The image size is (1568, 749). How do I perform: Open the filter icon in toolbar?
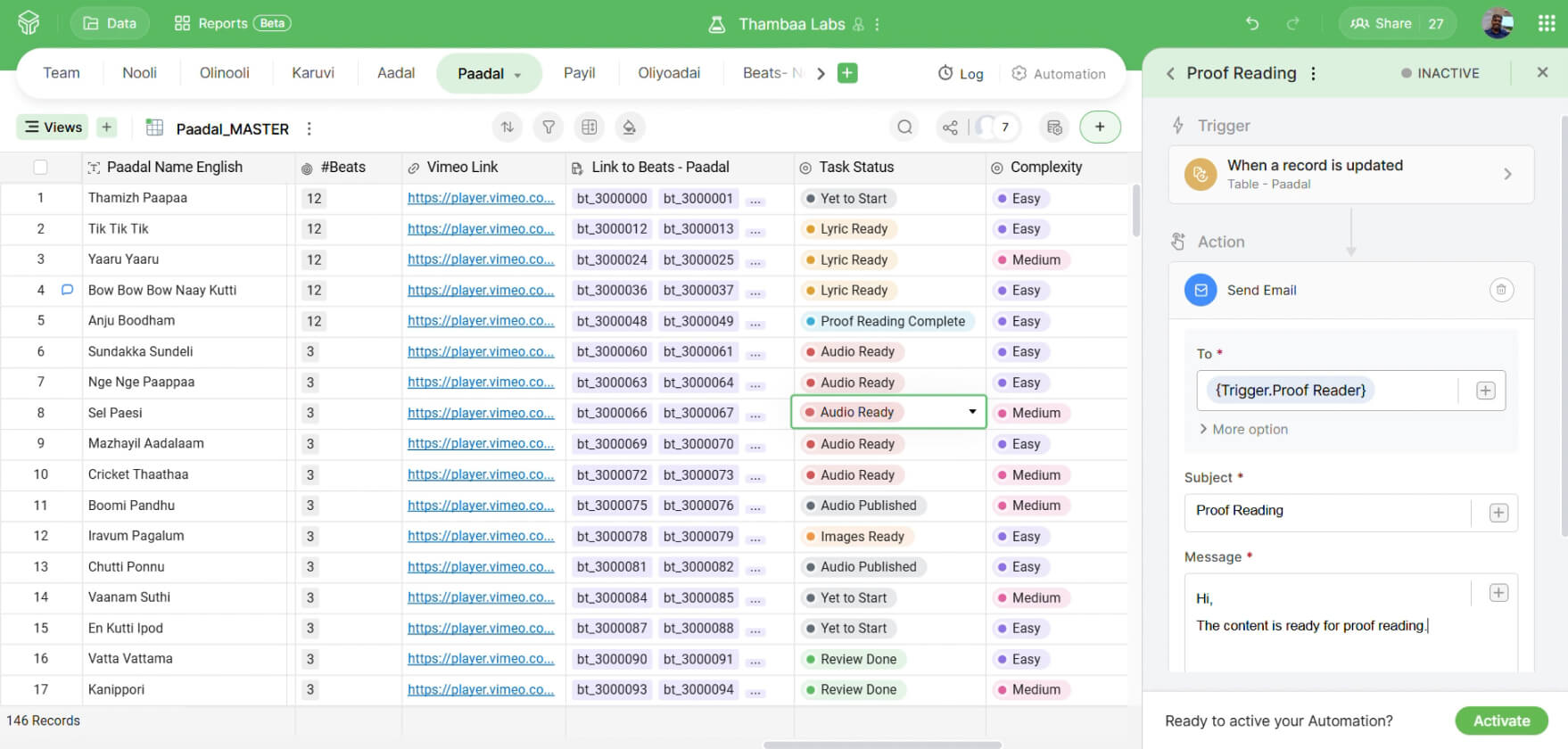[x=549, y=128]
